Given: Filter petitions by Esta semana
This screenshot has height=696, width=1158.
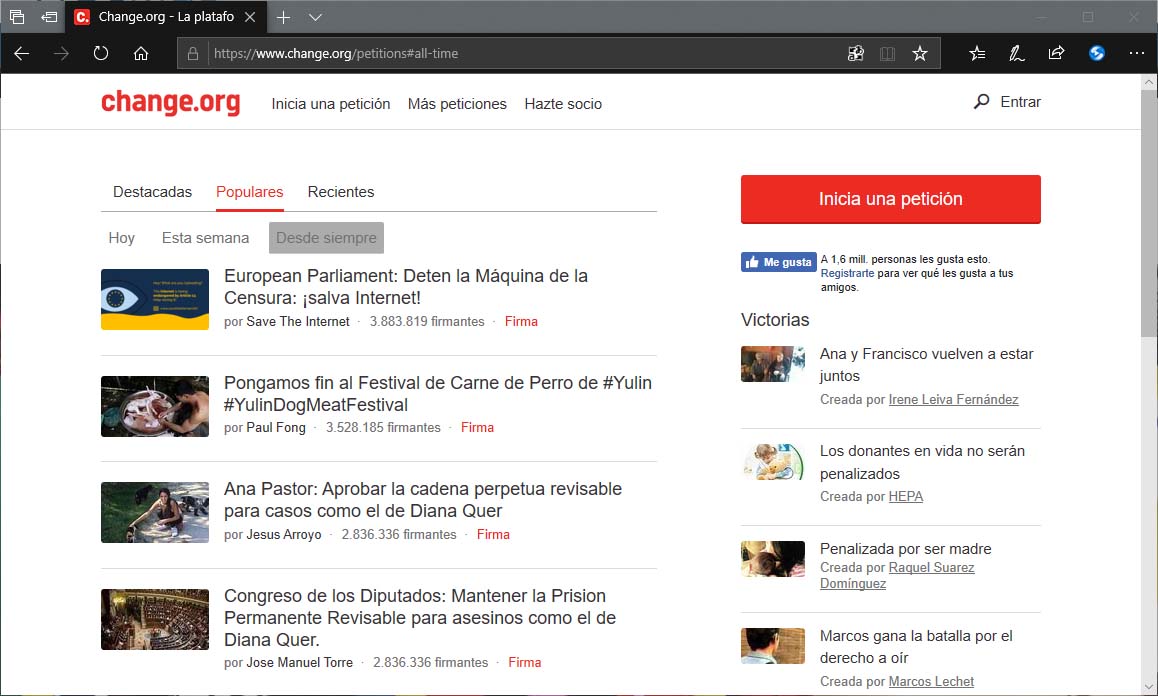Looking at the screenshot, I should click(205, 238).
